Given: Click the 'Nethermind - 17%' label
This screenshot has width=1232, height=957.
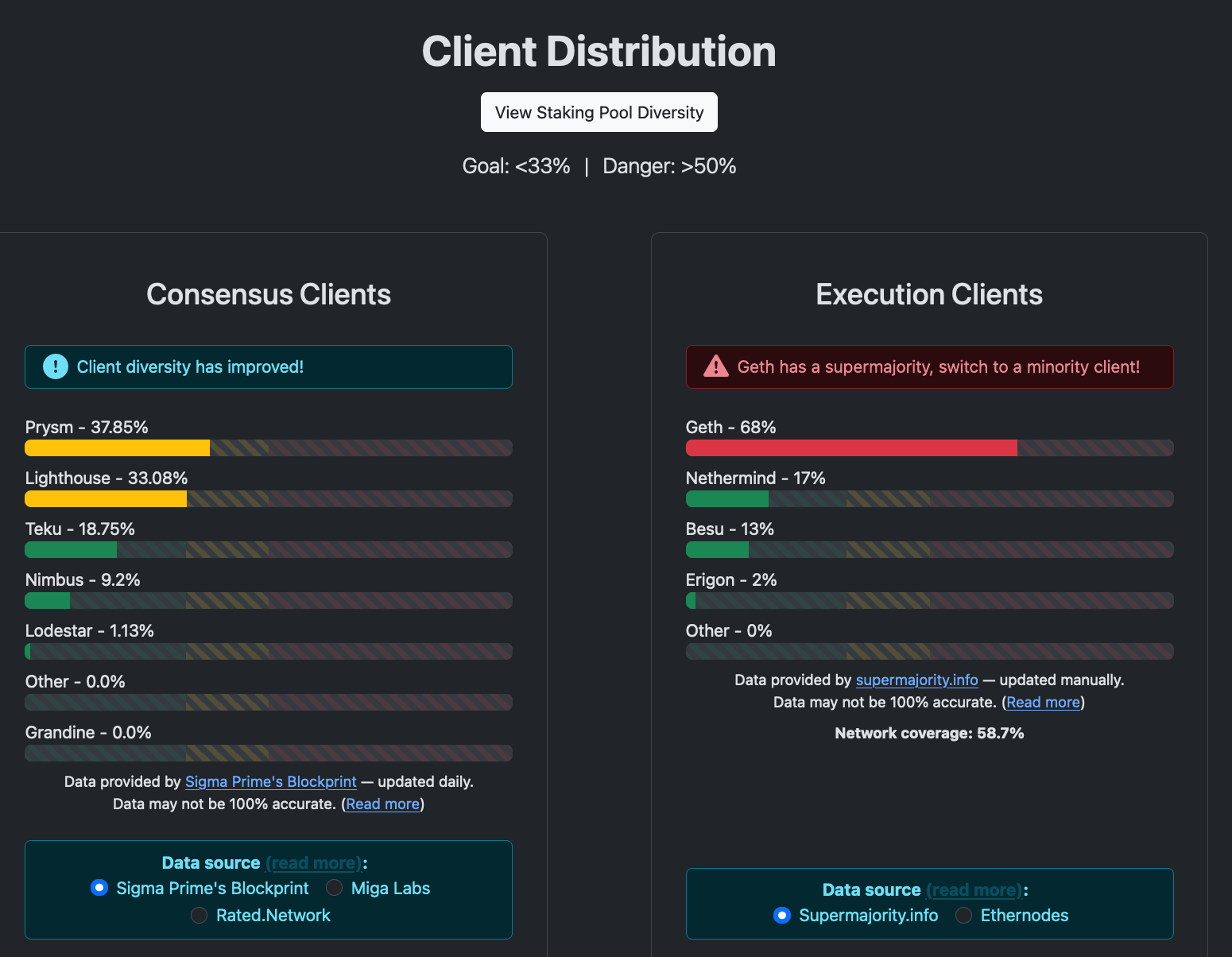Looking at the screenshot, I should point(755,478).
